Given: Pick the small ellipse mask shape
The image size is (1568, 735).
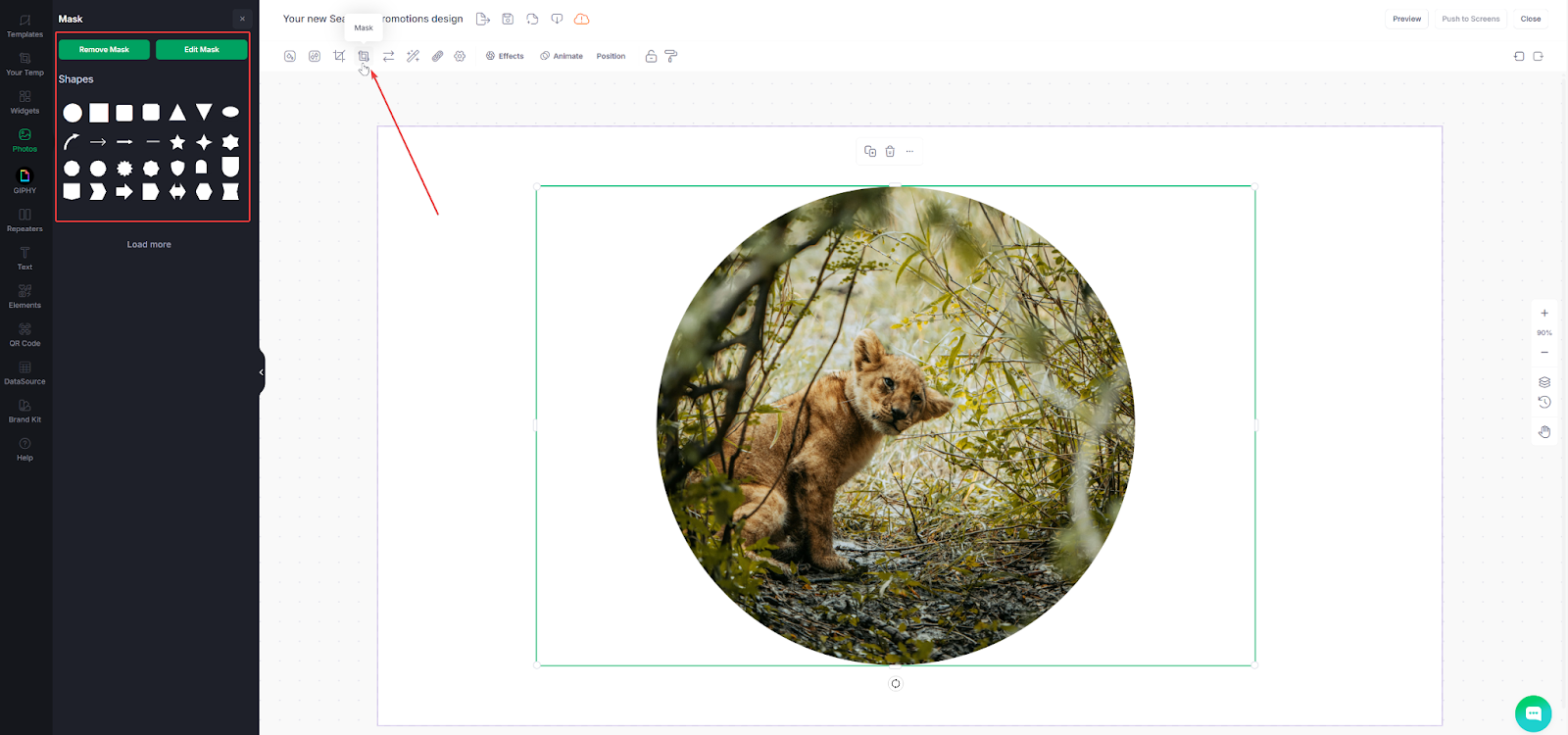Looking at the screenshot, I should click(x=230, y=113).
